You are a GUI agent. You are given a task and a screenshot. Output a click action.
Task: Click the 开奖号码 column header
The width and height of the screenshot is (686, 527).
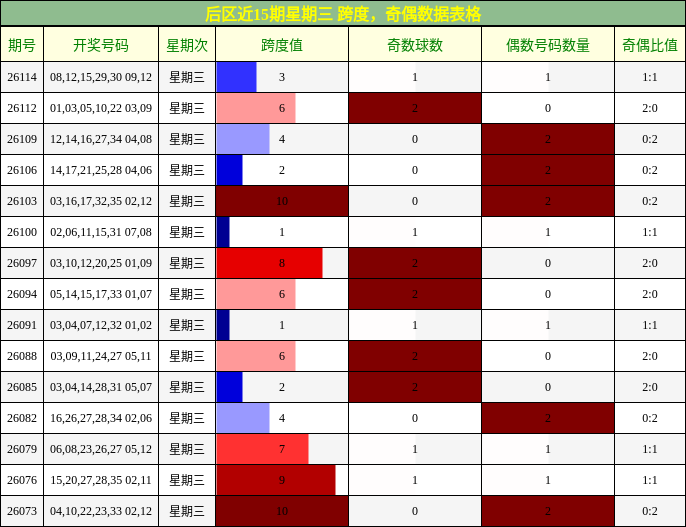(101, 45)
